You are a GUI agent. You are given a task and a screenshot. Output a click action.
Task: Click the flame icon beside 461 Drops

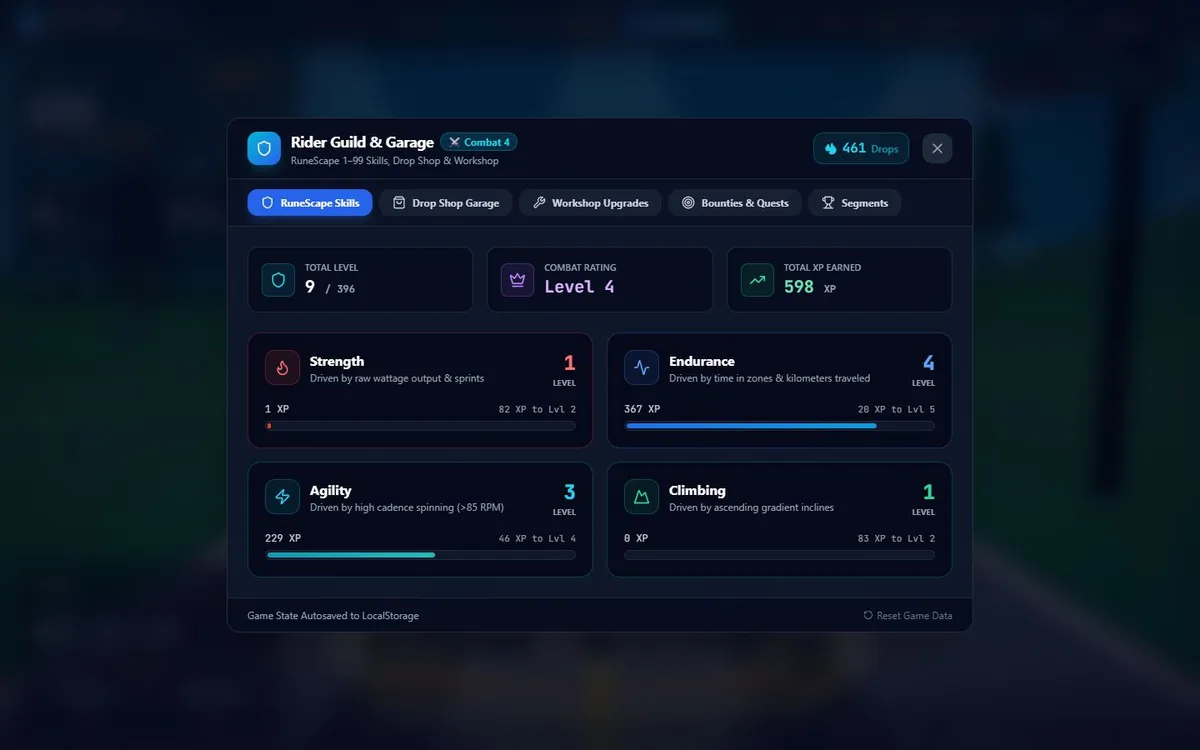click(830, 148)
